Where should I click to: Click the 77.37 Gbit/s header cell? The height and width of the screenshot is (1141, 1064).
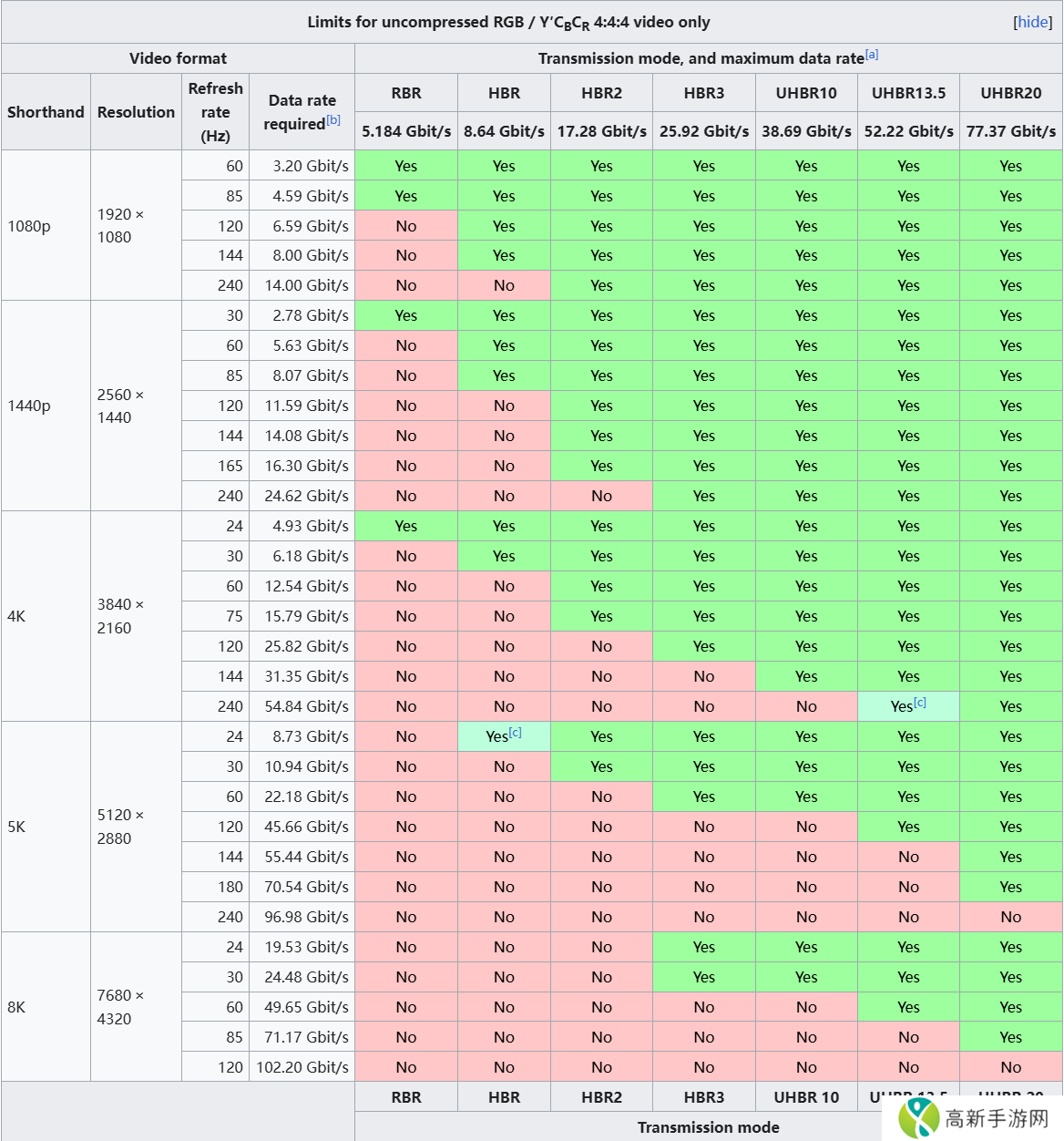1011,131
